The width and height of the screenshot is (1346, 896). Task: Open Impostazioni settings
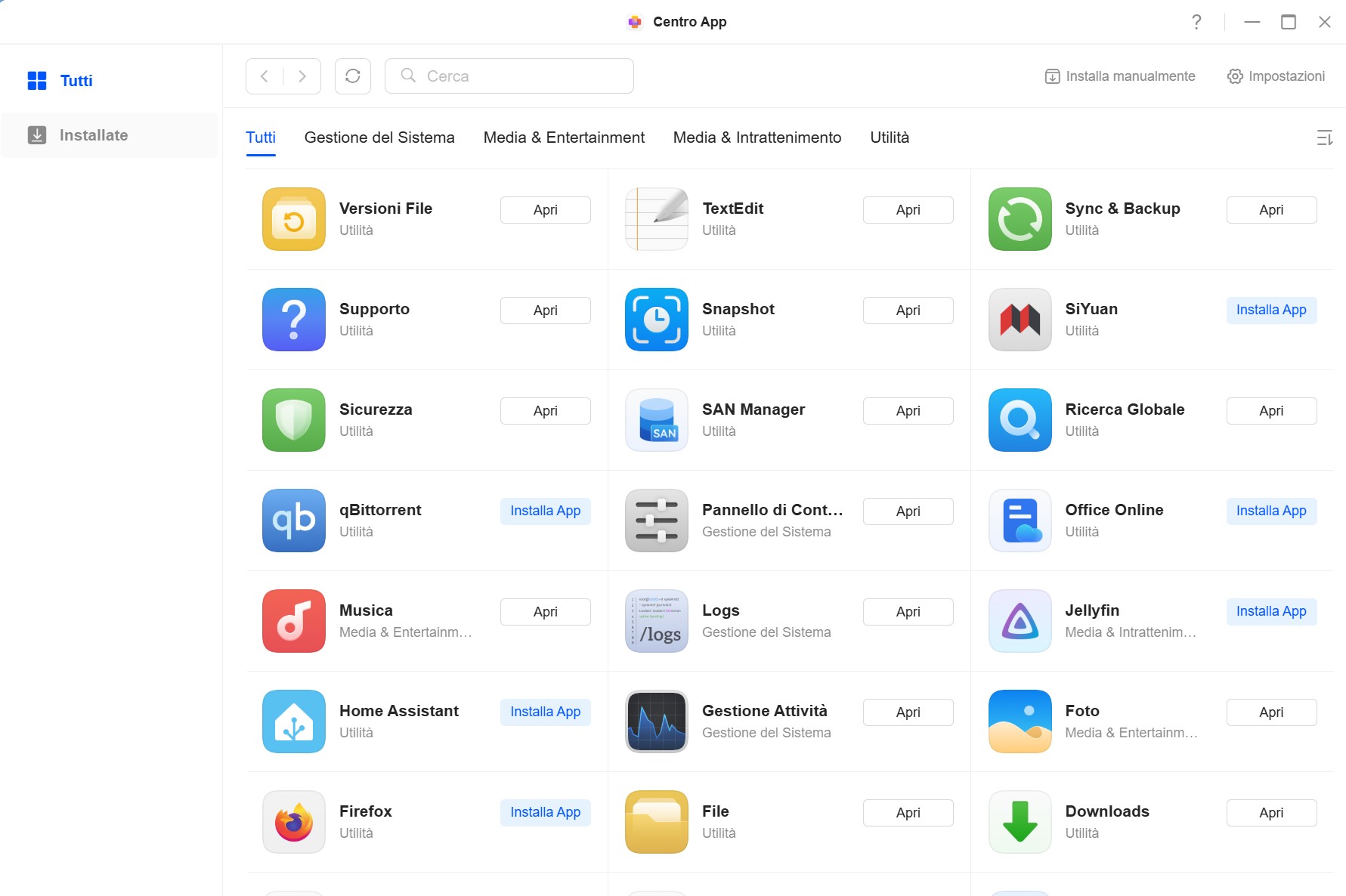1276,76
